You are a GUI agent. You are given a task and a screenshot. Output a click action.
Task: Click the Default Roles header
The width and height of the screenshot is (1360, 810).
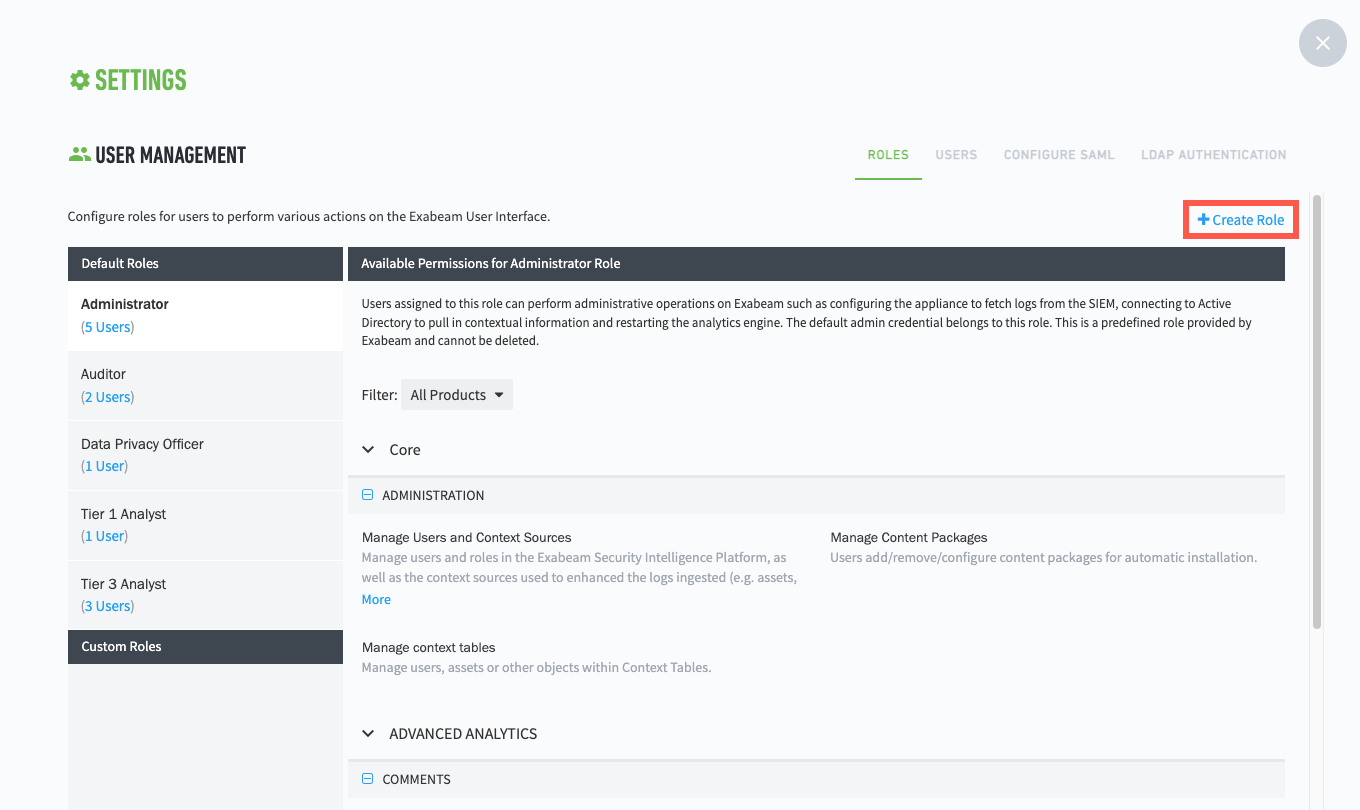point(205,264)
